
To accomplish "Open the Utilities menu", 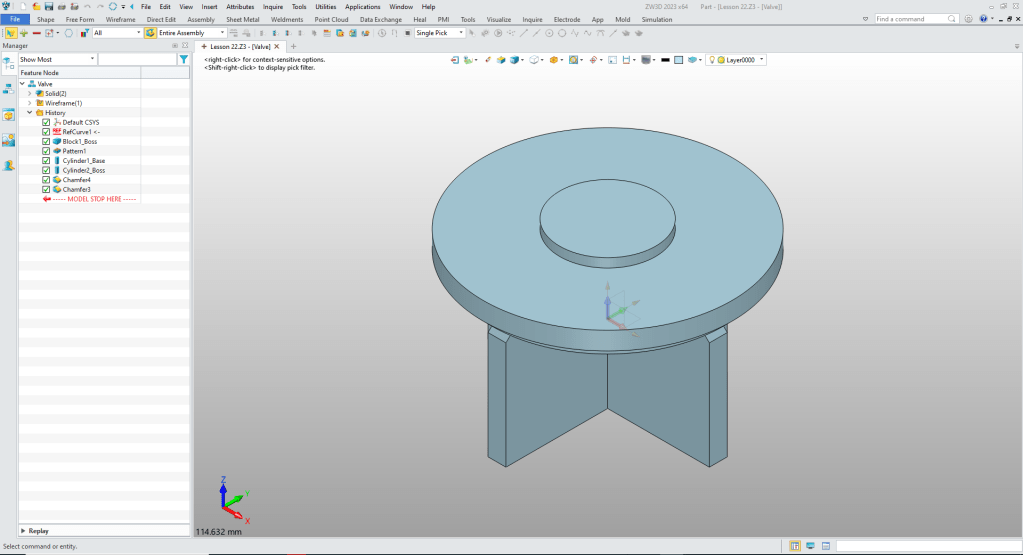I will click(325, 7).
